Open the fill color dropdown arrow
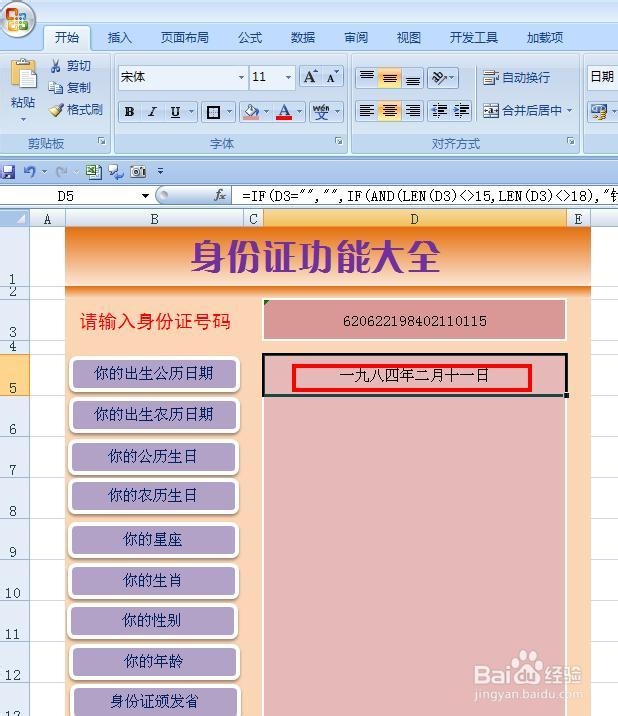The width and height of the screenshot is (618, 716). pyautogui.click(x=266, y=112)
